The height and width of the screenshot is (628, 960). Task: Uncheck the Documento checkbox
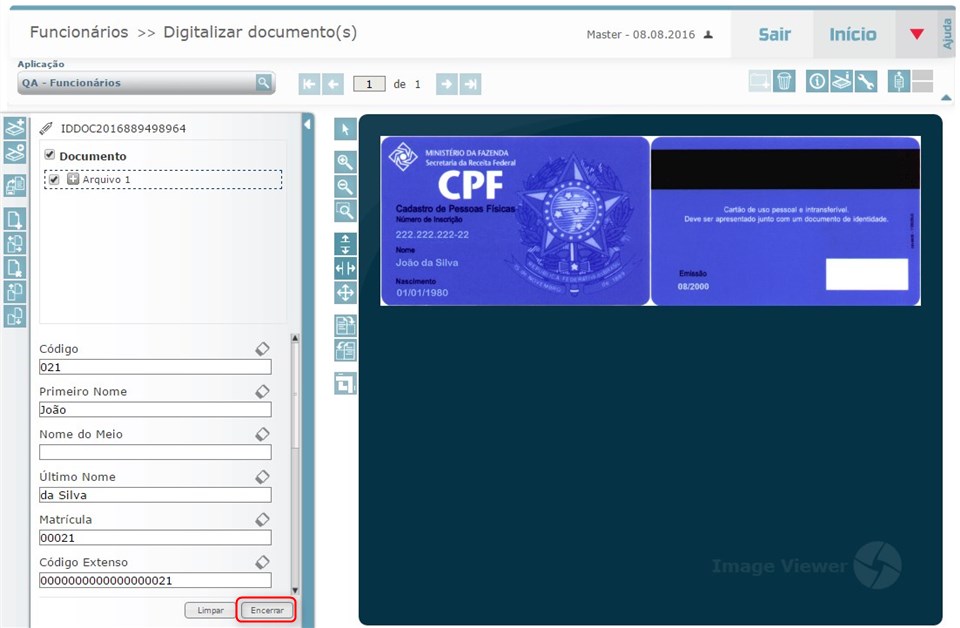pyautogui.click(x=49, y=156)
